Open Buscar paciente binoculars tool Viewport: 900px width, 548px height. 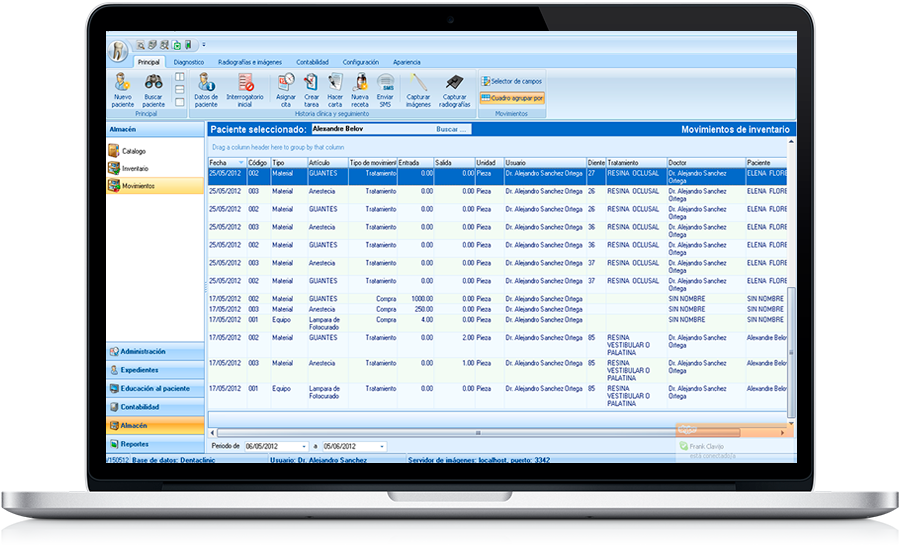[x=153, y=84]
